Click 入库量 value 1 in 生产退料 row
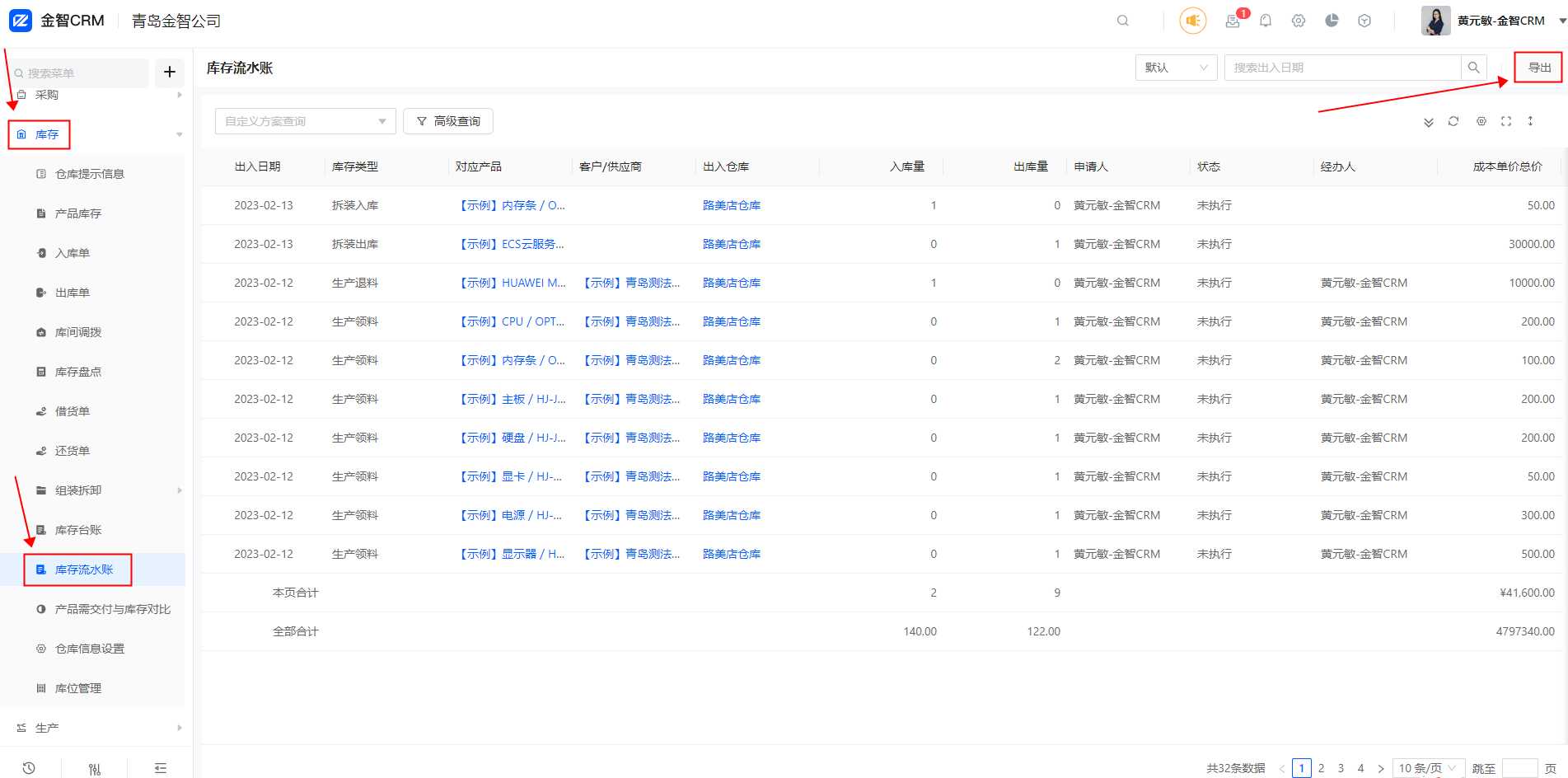The image size is (1568, 778). click(x=934, y=283)
